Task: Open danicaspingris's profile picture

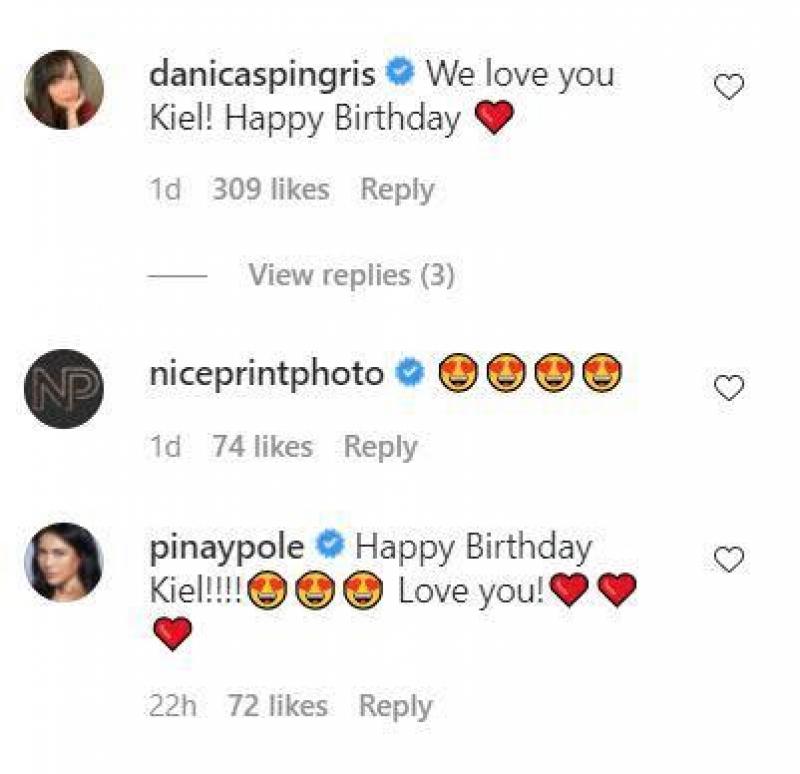Action: pyautogui.click(x=64, y=90)
